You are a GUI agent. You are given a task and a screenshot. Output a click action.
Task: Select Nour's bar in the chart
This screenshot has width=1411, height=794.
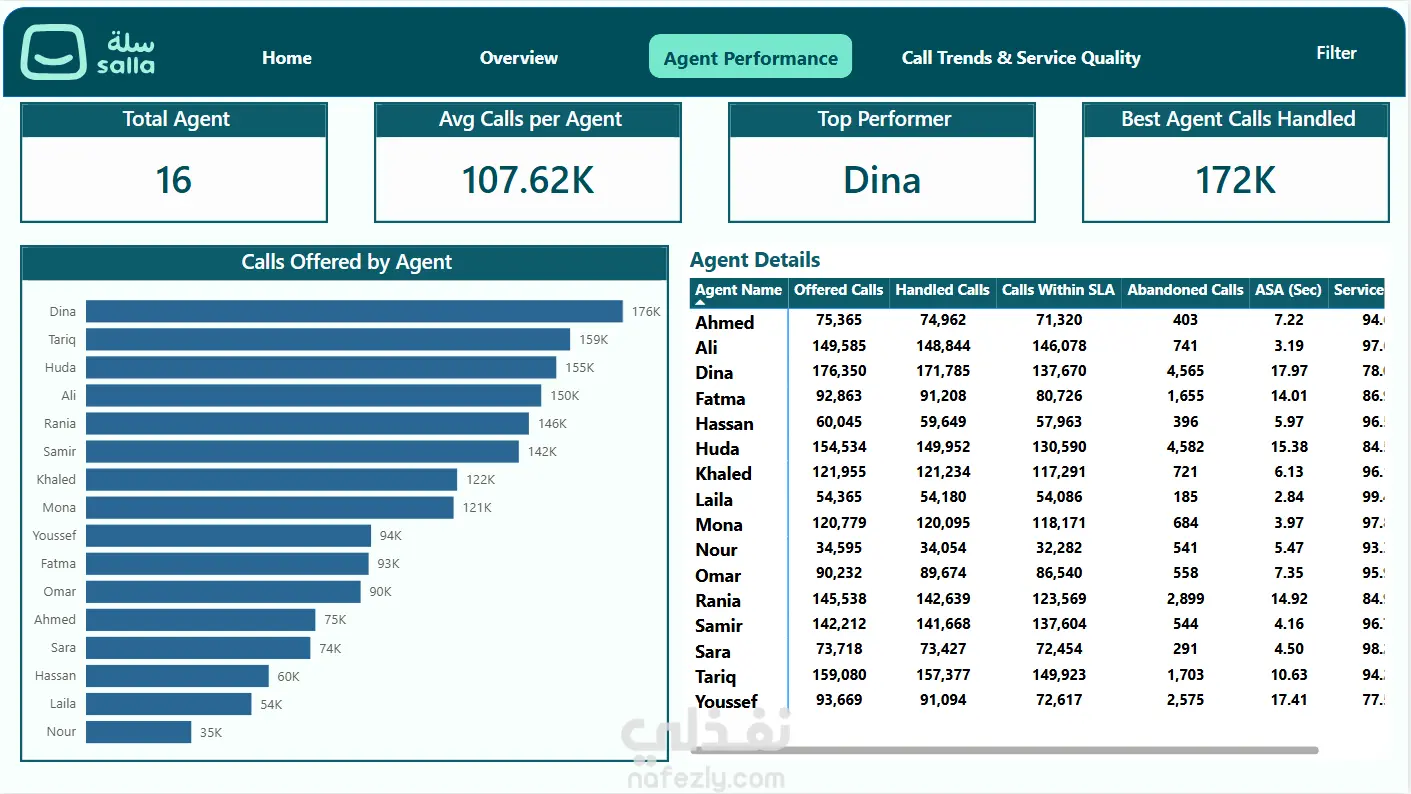click(x=138, y=732)
